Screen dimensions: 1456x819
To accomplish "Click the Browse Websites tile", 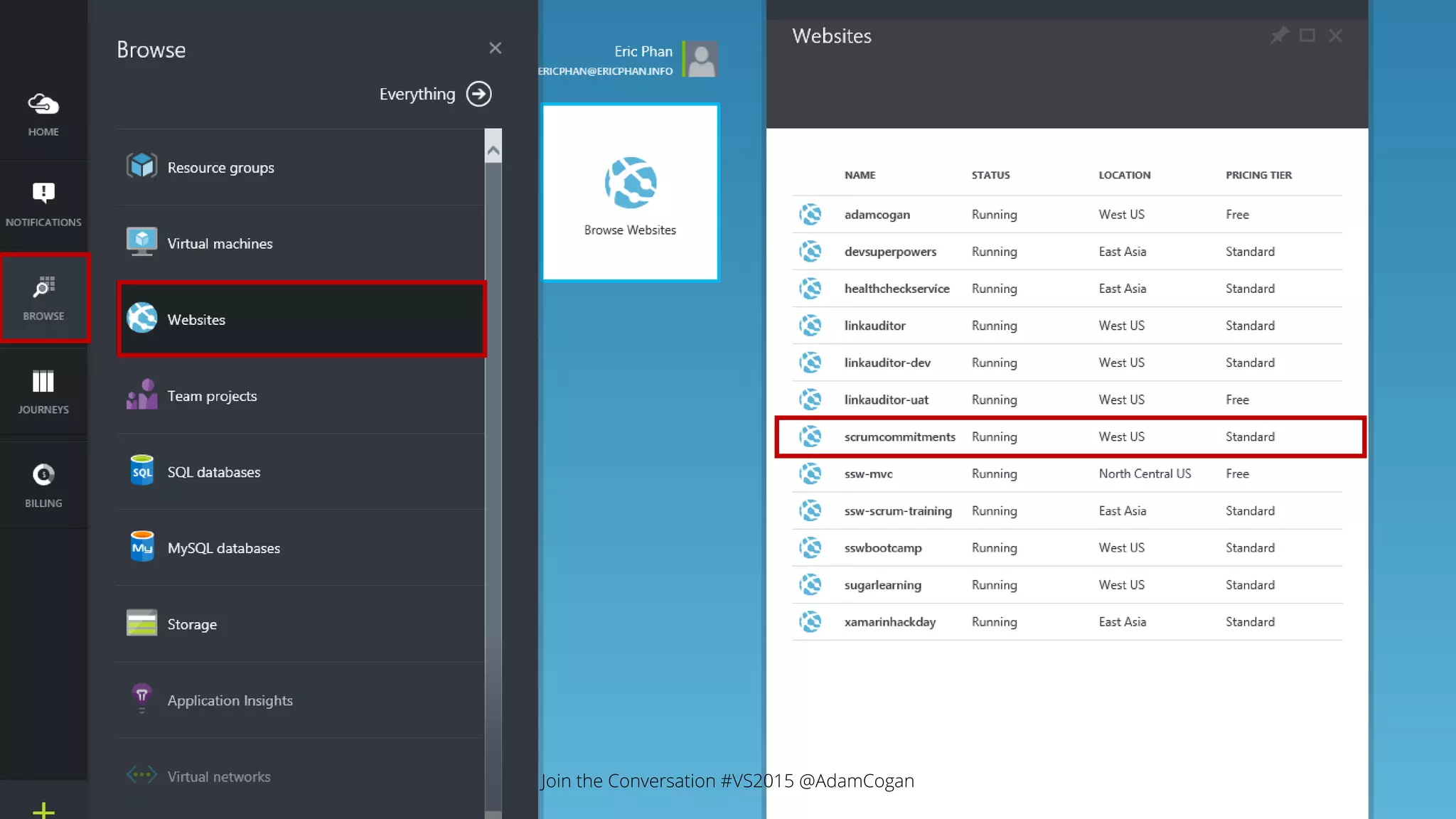I will point(630,192).
